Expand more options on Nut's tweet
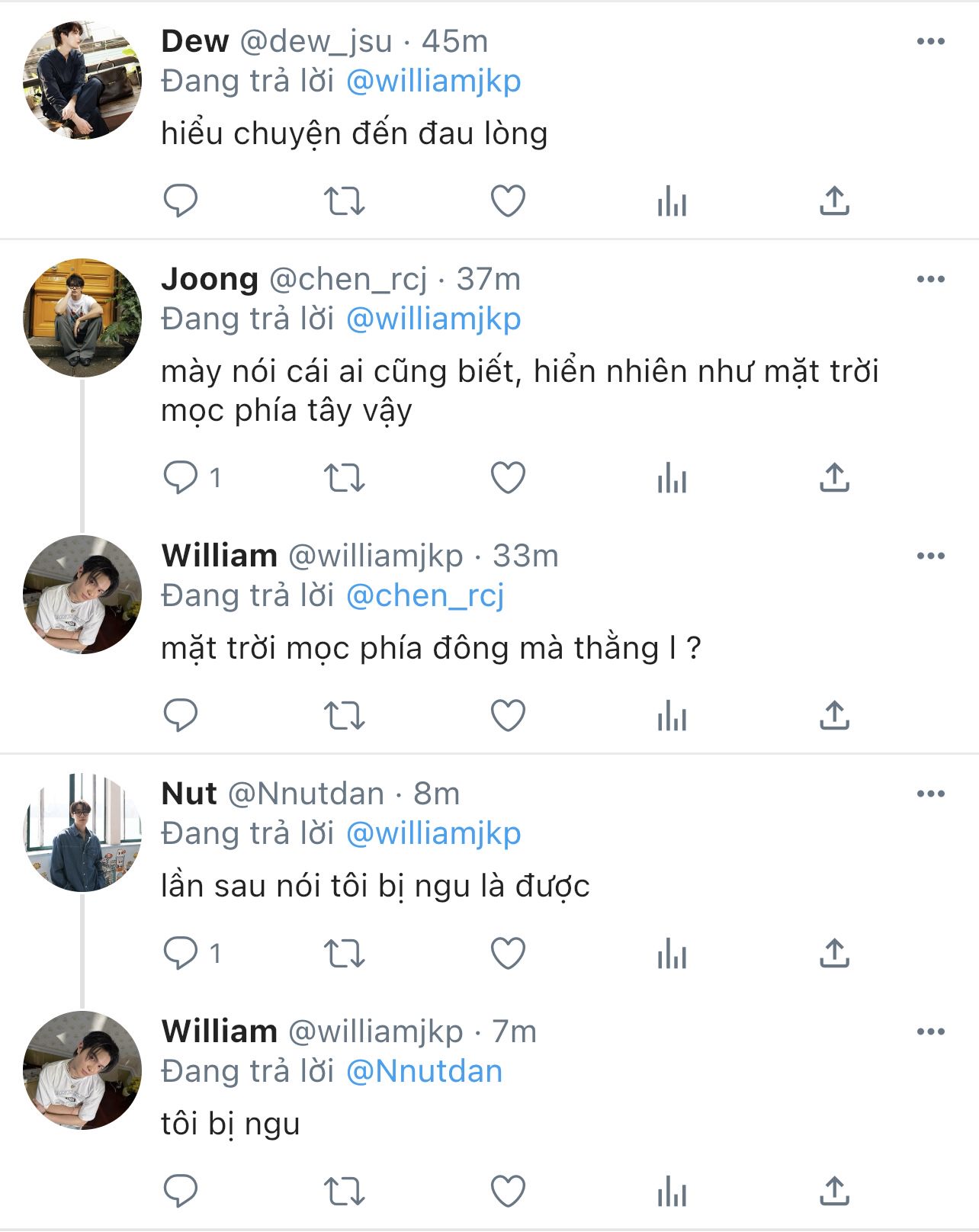This screenshot has height=1232, width=979. click(930, 794)
